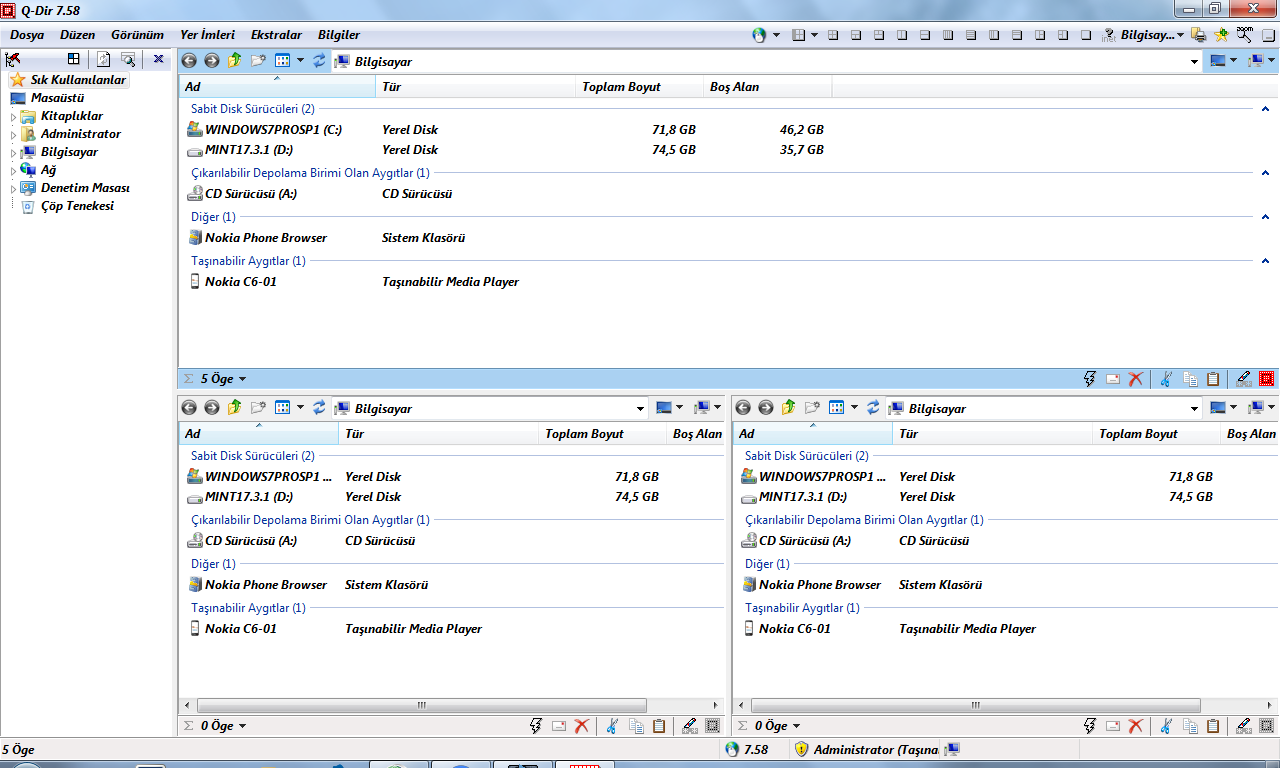Viewport: 1280px width, 768px height.
Task: Collapse the Taşınabilir Aygıtlar group in top pane
Action: (1265, 261)
